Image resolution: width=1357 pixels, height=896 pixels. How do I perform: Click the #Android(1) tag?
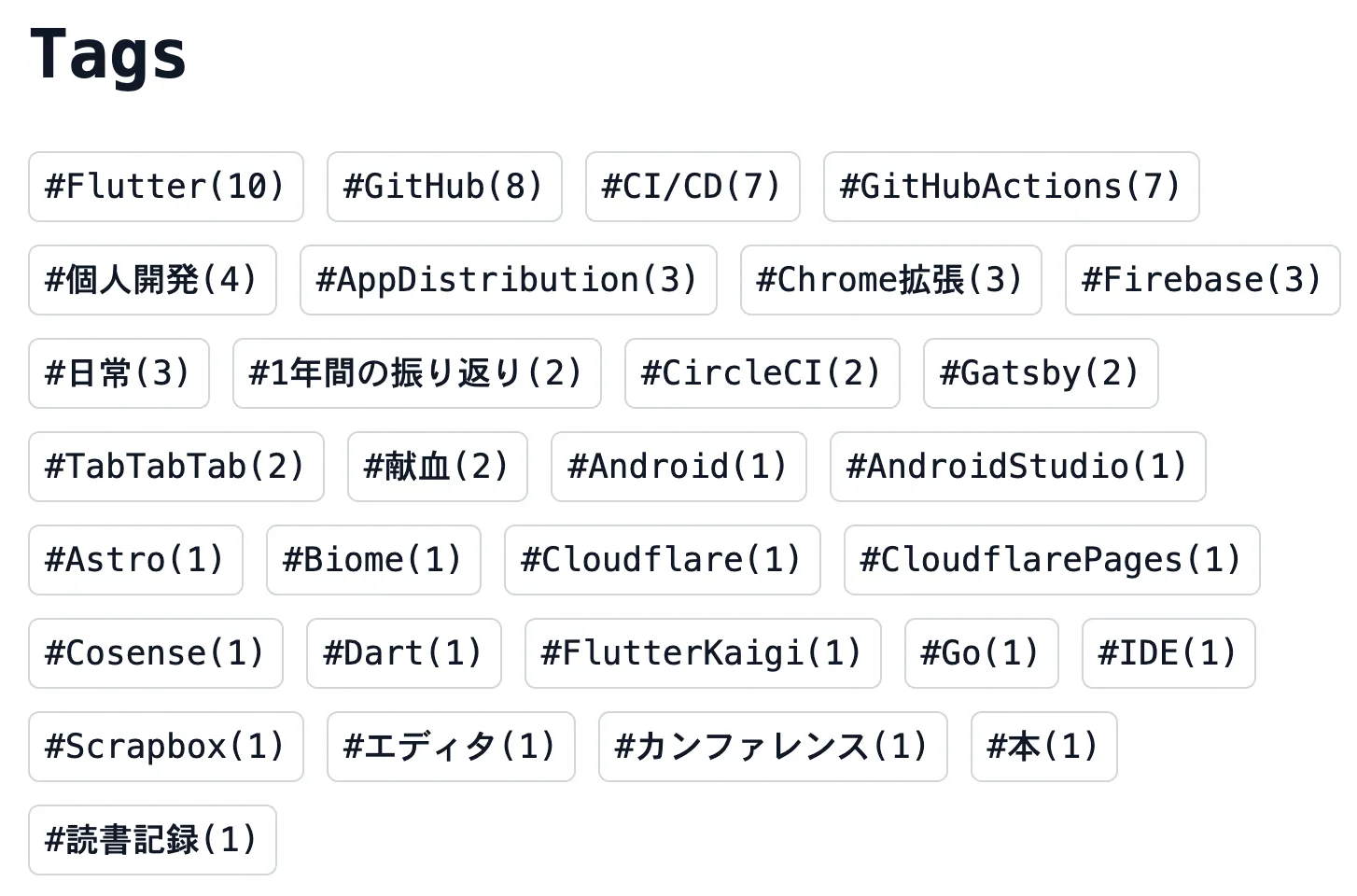click(678, 467)
